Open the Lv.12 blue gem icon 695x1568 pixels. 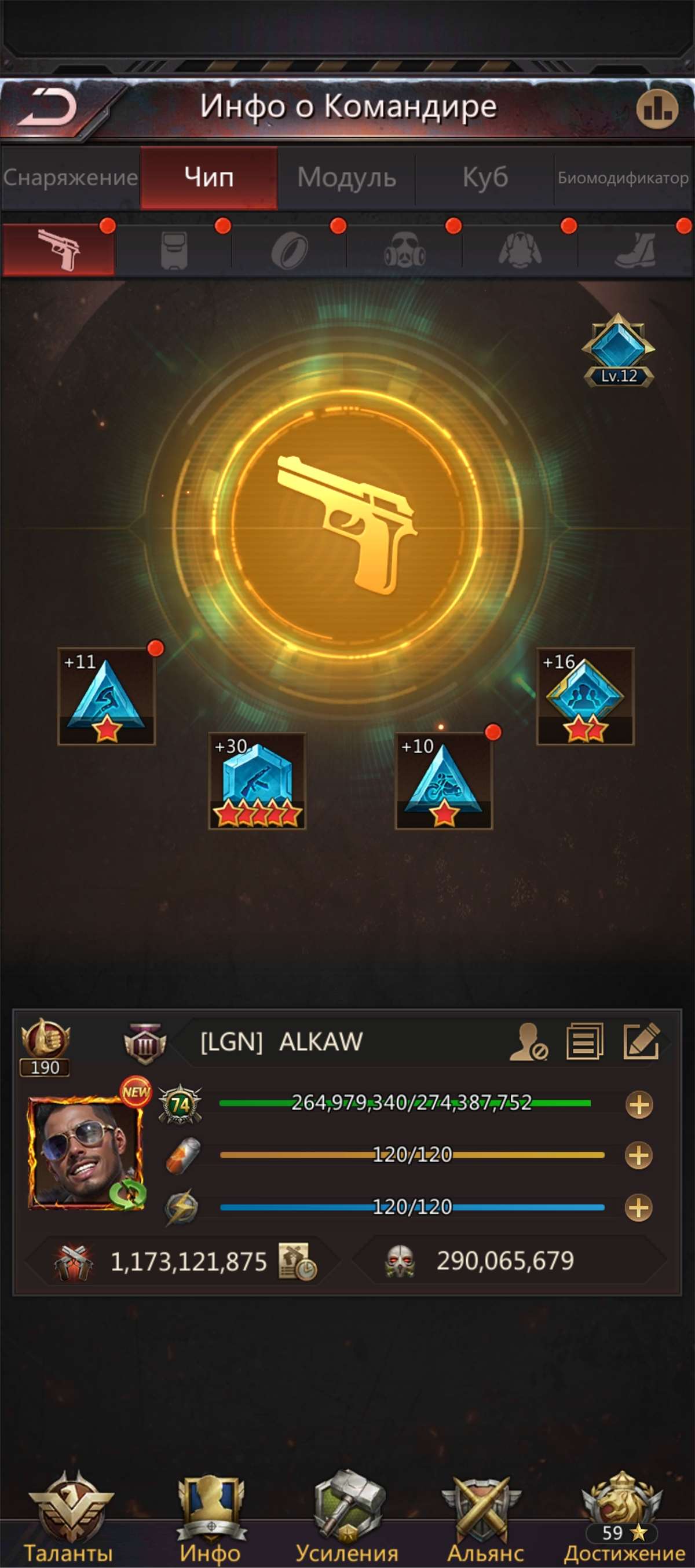pos(618,350)
